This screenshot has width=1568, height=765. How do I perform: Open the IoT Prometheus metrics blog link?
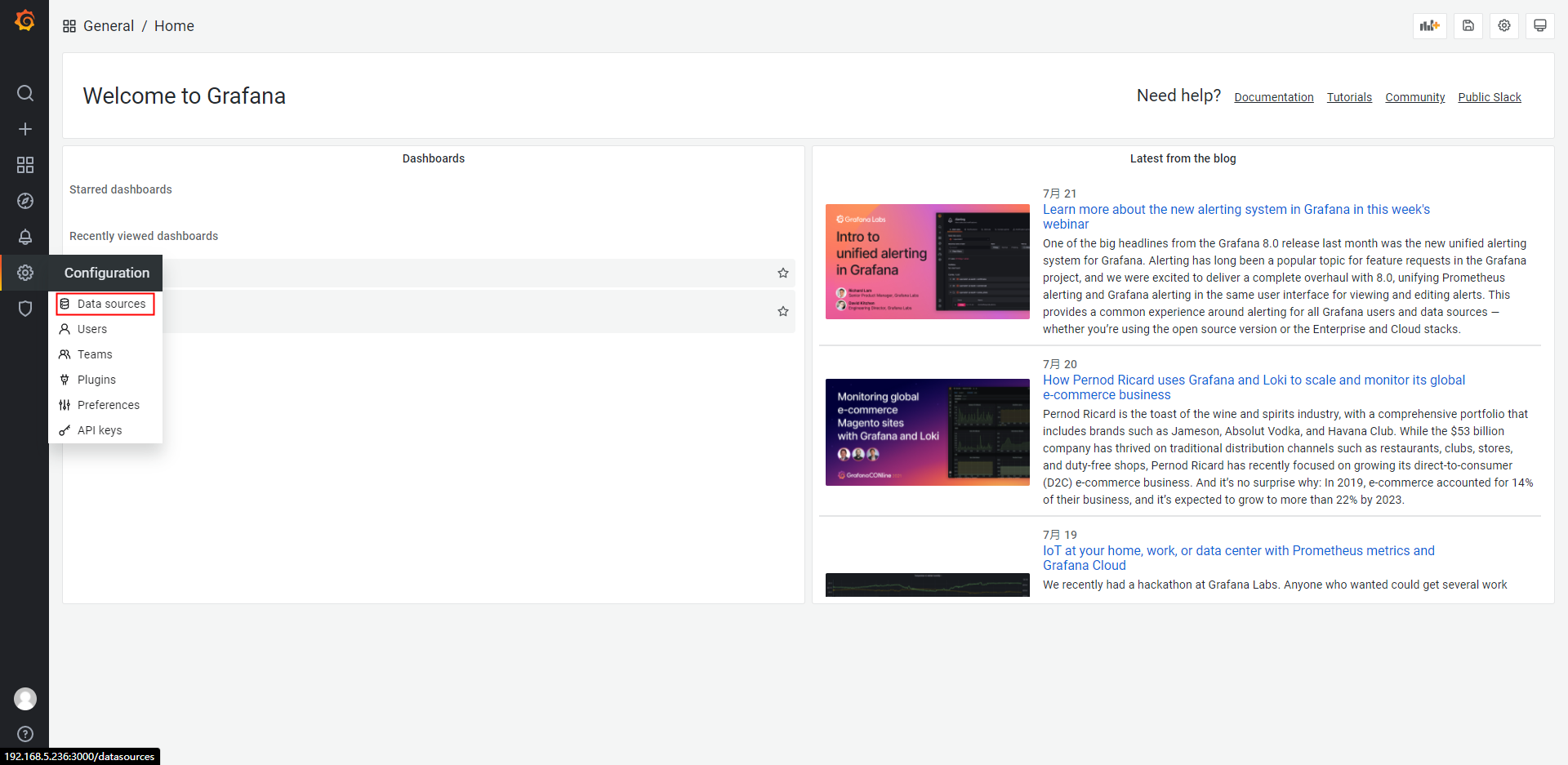[1239, 558]
